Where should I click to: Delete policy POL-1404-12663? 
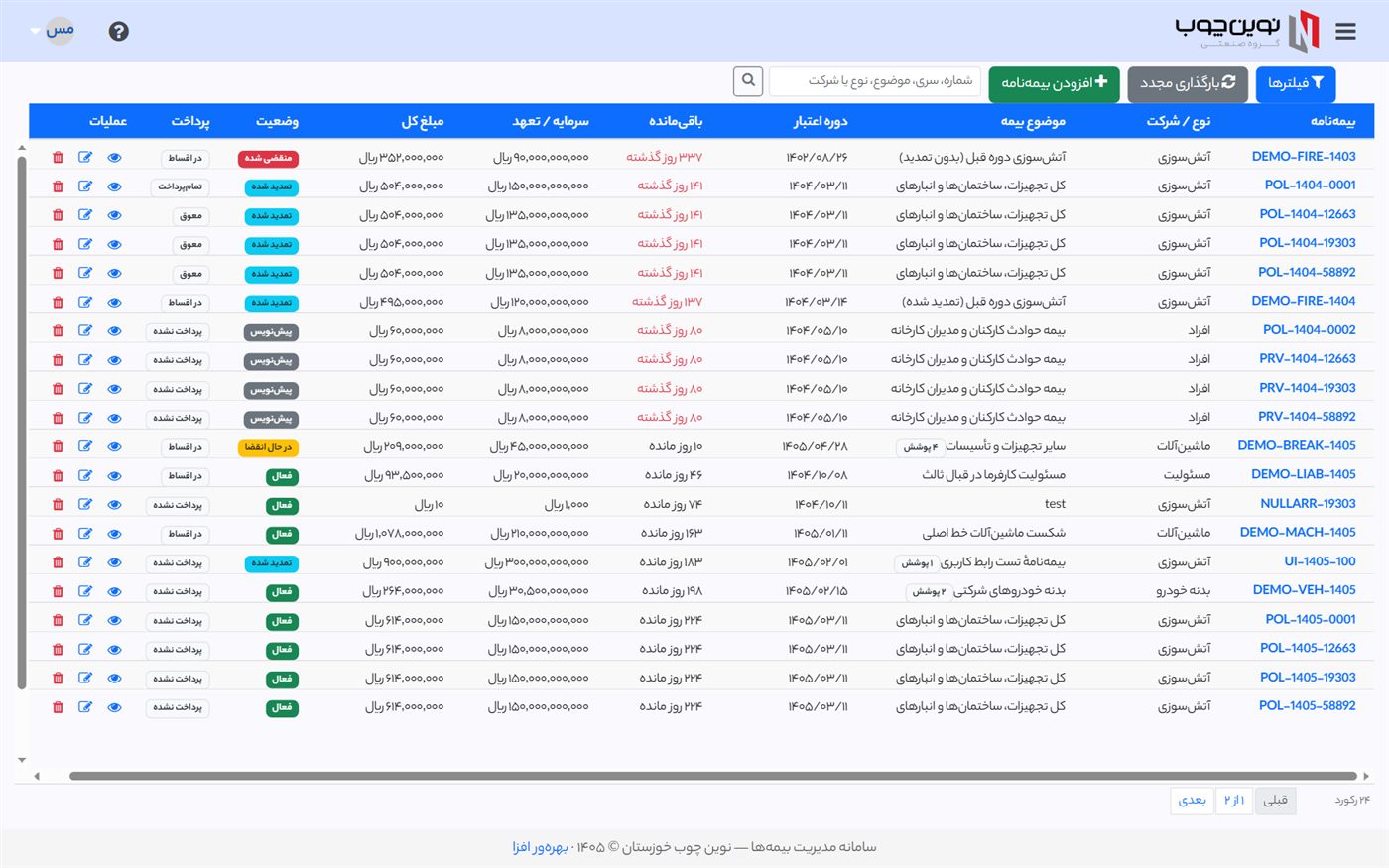point(58,215)
